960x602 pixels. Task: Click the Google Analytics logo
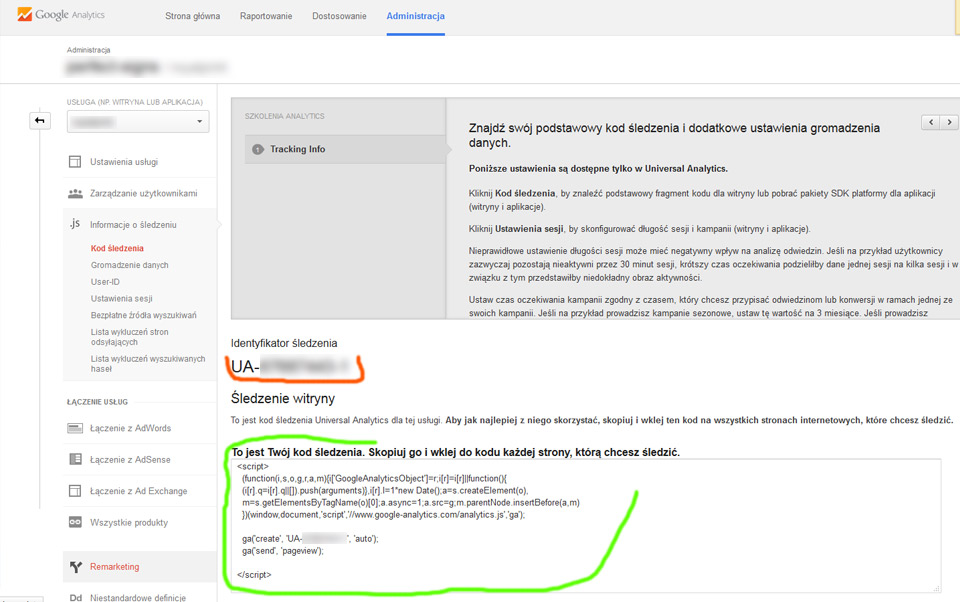(x=61, y=15)
